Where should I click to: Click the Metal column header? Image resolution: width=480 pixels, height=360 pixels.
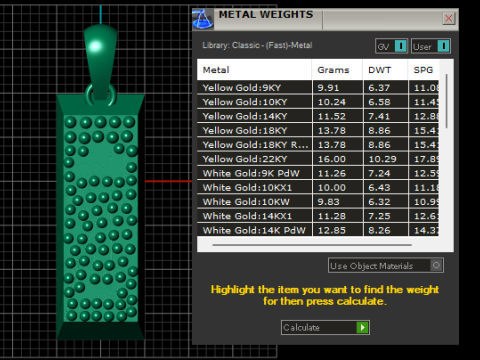pos(254,70)
